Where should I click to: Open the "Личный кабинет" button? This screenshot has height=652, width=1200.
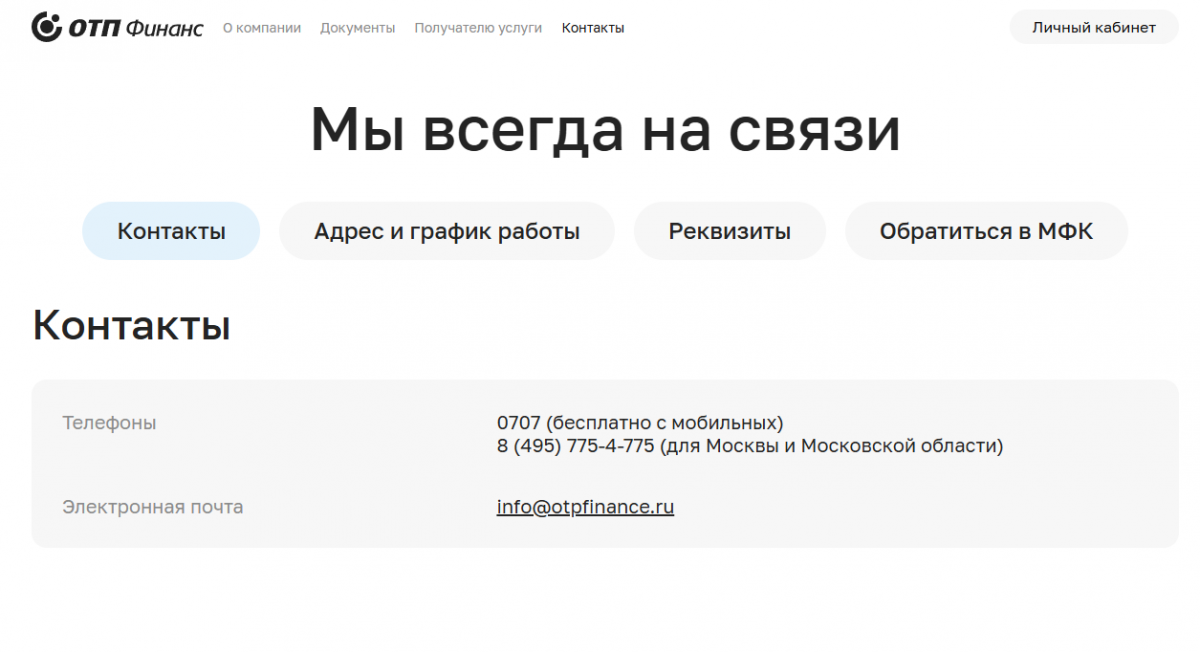tap(1094, 27)
